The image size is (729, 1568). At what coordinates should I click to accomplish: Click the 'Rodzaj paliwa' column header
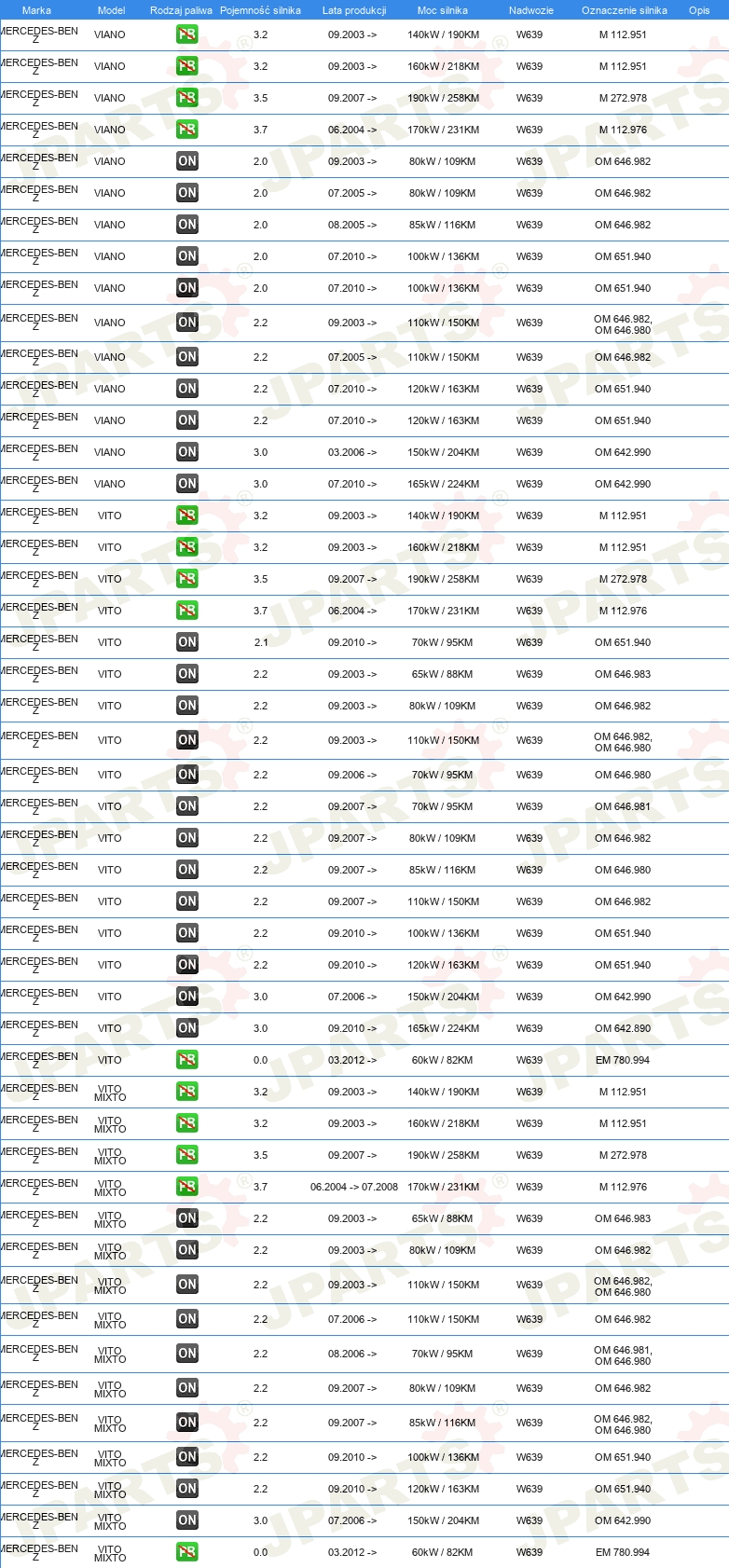click(181, 10)
